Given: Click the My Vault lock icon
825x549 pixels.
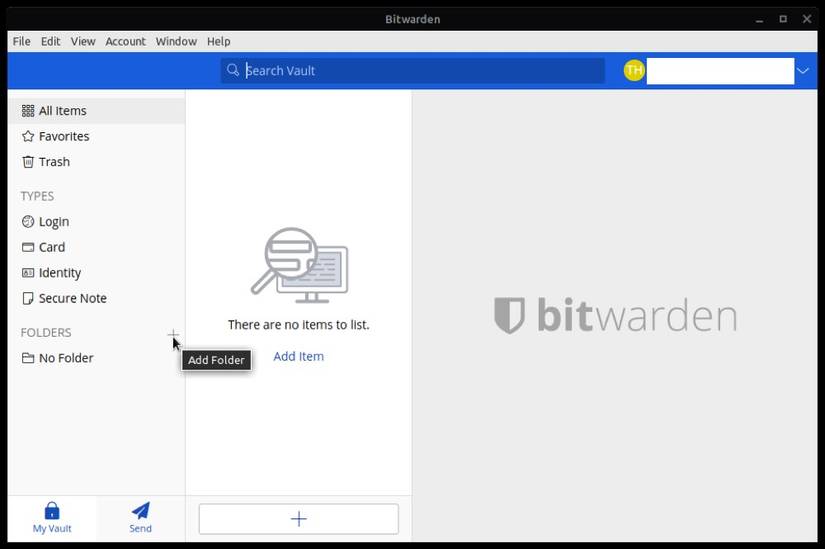Looking at the screenshot, I should tap(52, 511).
